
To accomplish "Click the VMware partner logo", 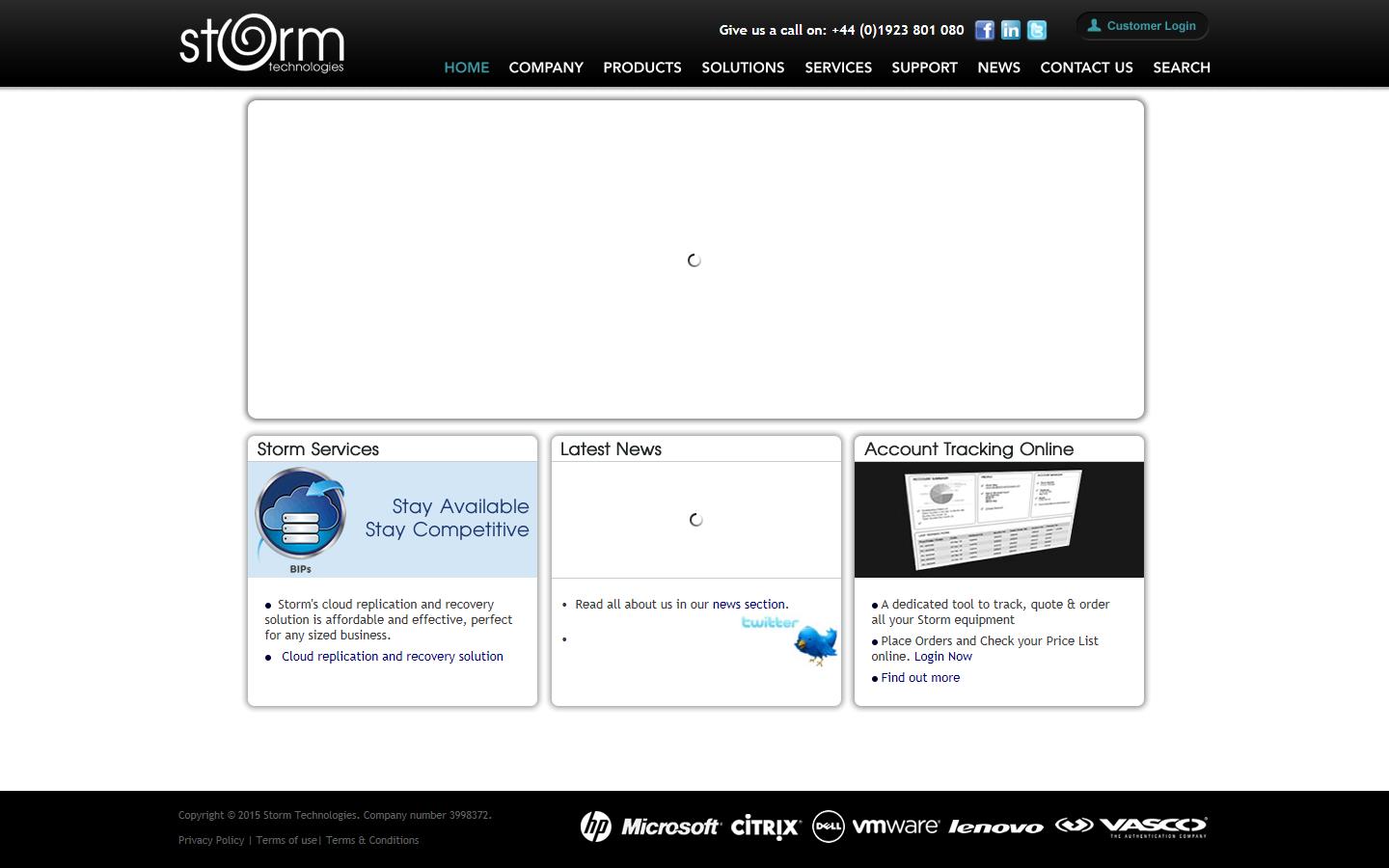I will (x=896, y=827).
